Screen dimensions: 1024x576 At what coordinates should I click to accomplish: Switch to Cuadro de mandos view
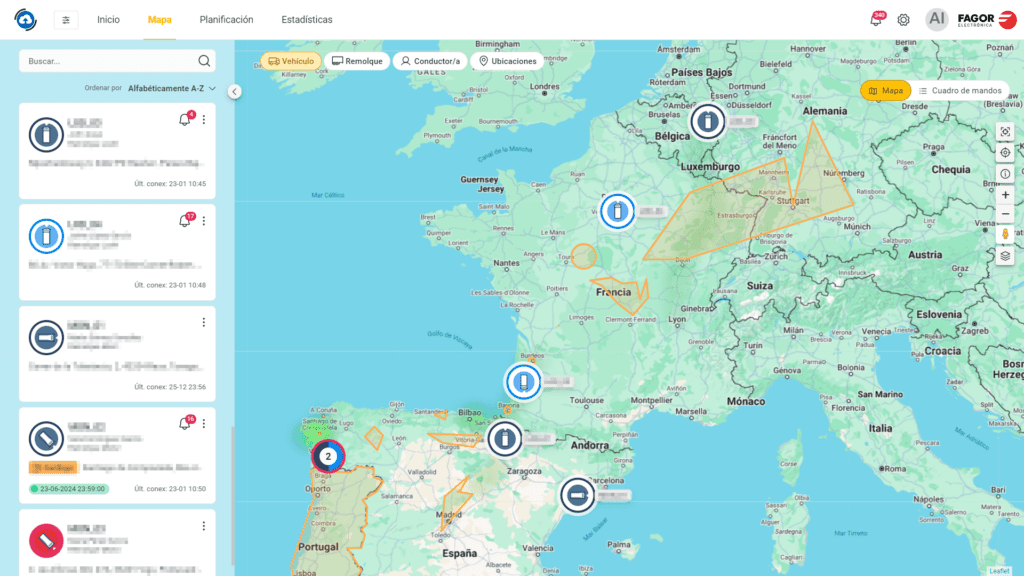[x=960, y=91]
